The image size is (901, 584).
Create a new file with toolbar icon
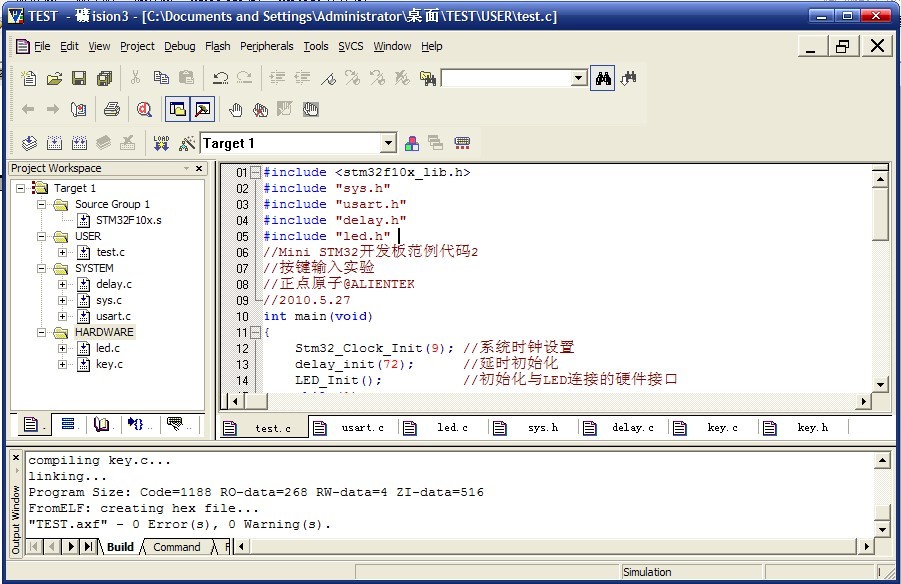pyautogui.click(x=28, y=78)
